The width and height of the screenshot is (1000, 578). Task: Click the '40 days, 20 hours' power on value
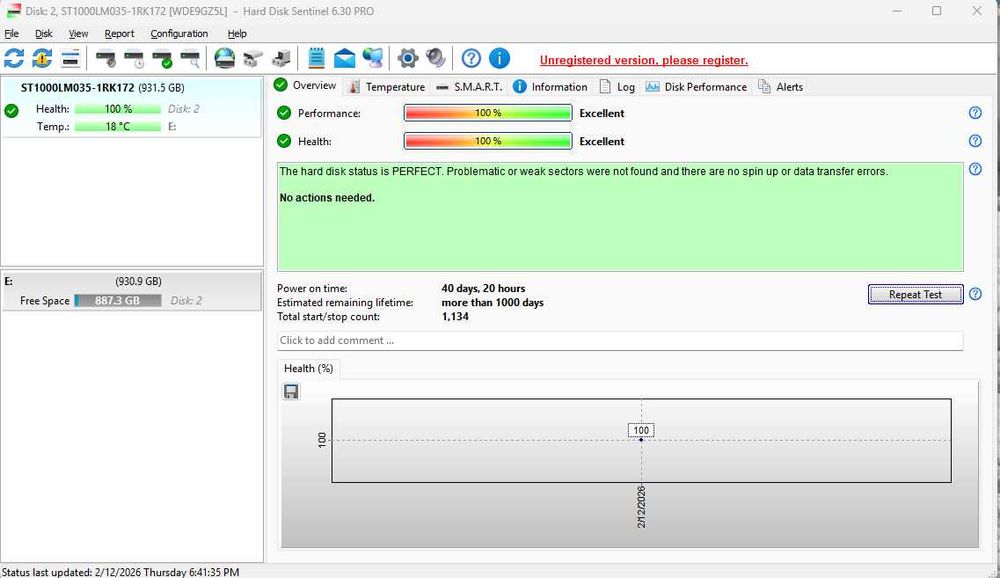[x=483, y=288]
